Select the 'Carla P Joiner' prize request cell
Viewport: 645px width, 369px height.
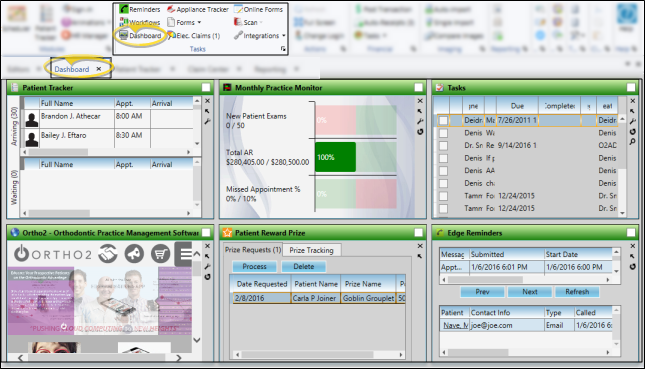click(x=315, y=298)
